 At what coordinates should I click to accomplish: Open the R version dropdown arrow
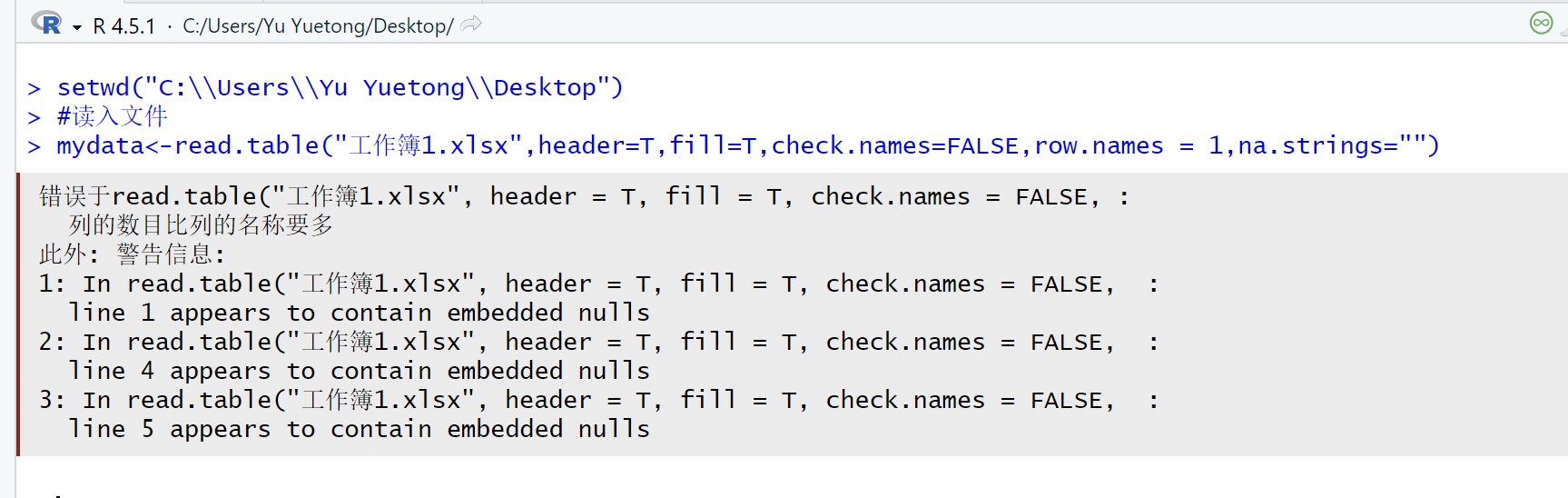pyautogui.click(x=77, y=27)
